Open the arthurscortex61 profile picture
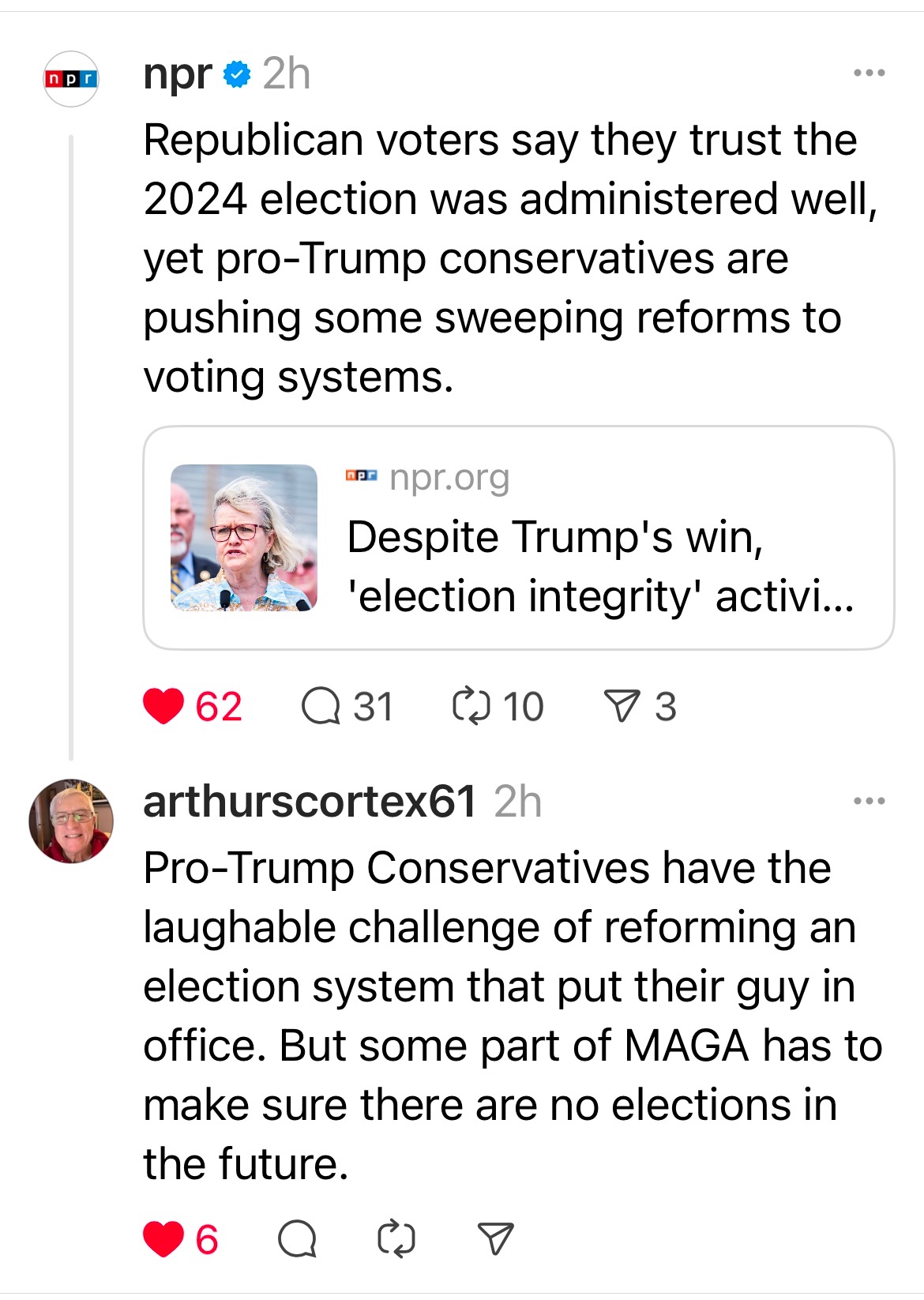This screenshot has height=1300, width=924. pos(71,821)
